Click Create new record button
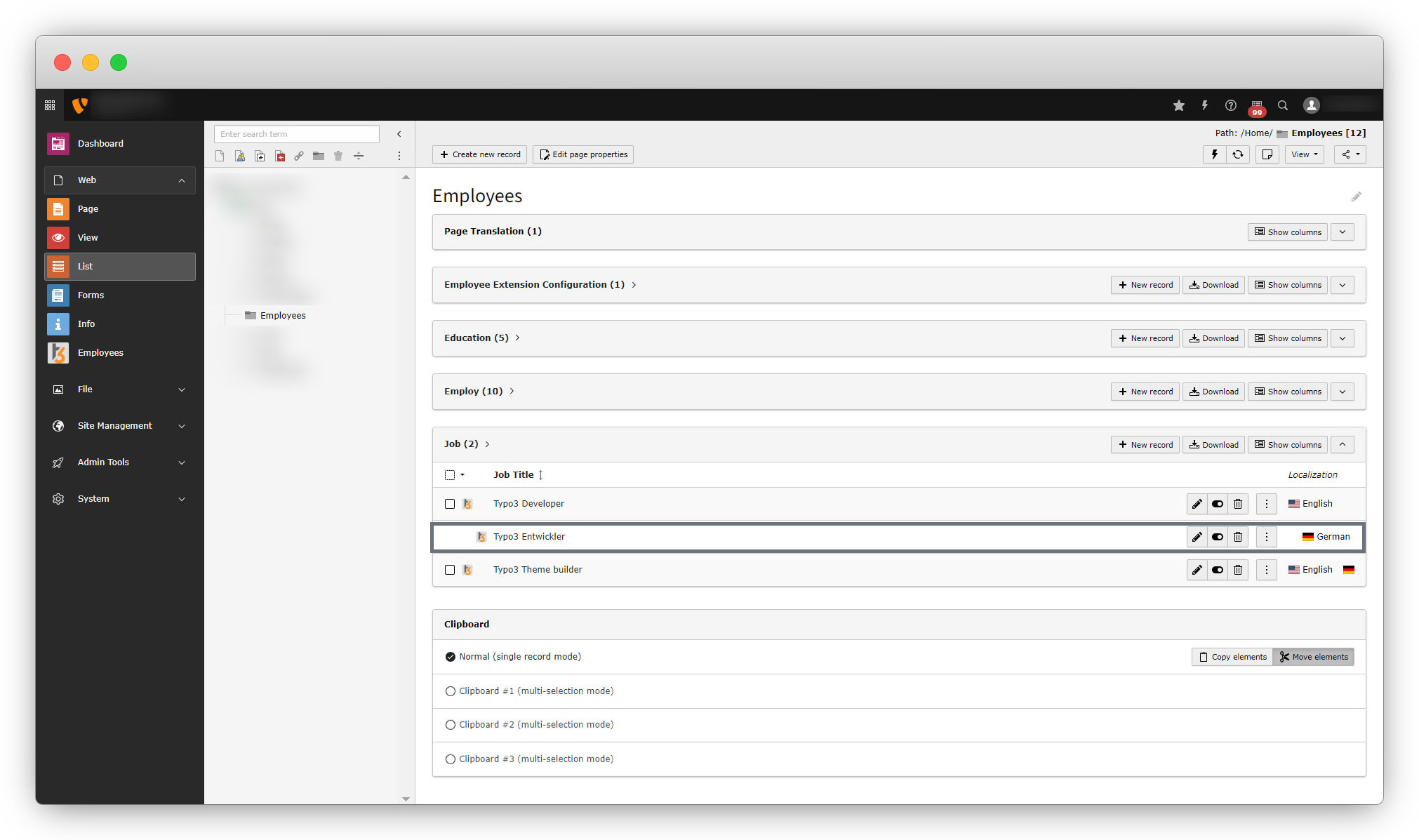 [x=481, y=154]
